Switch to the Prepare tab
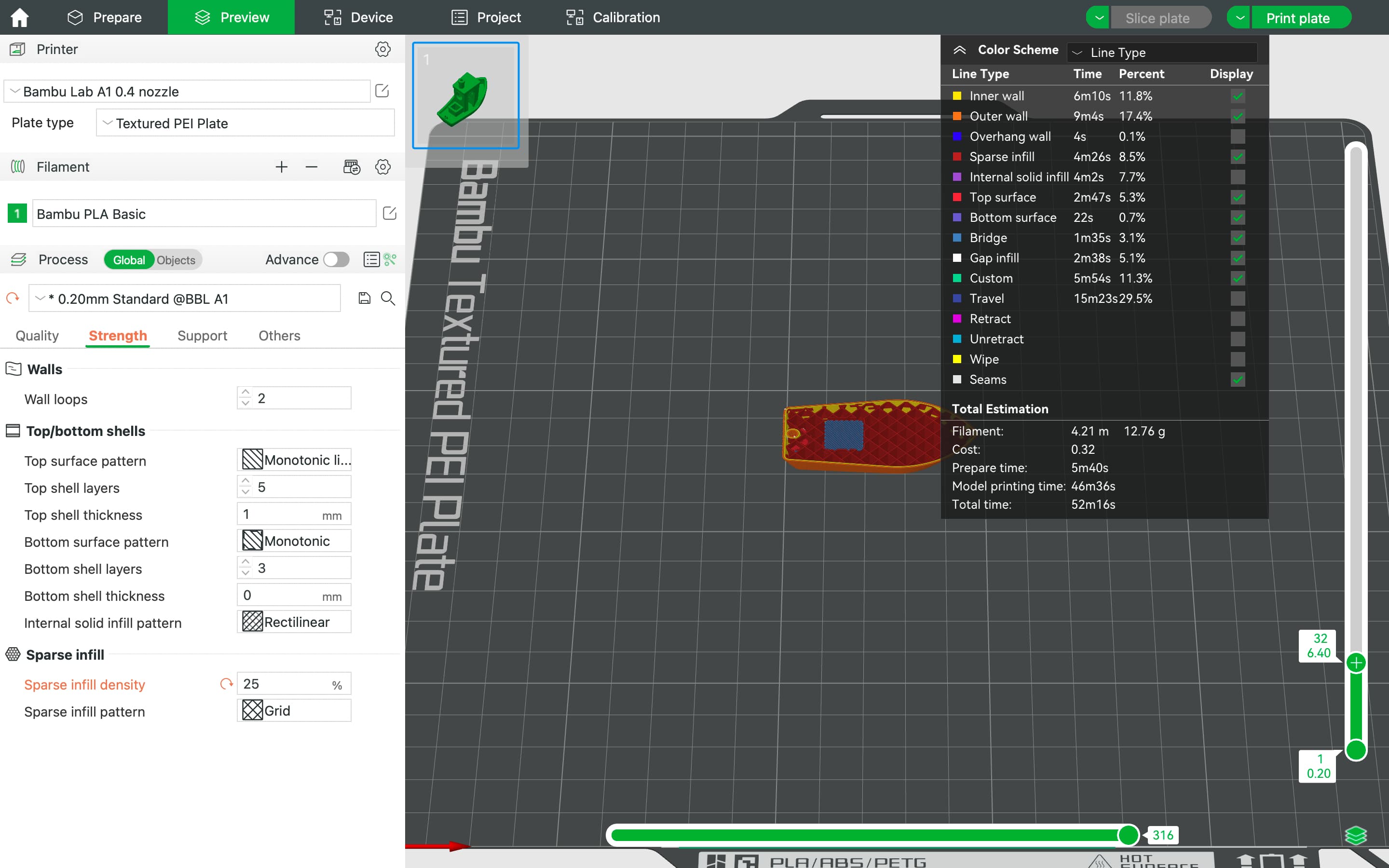 pos(104,17)
